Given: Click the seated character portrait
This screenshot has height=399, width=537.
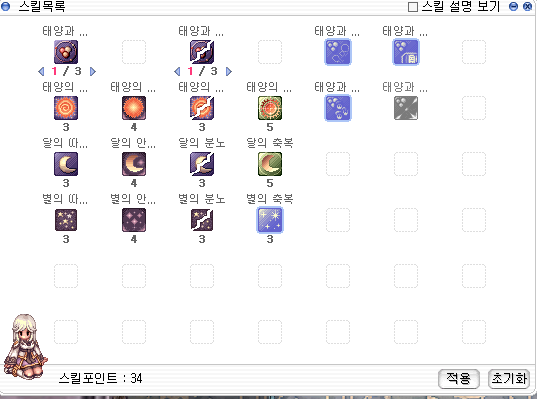Looking at the screenshot, I should pos(25,346).
